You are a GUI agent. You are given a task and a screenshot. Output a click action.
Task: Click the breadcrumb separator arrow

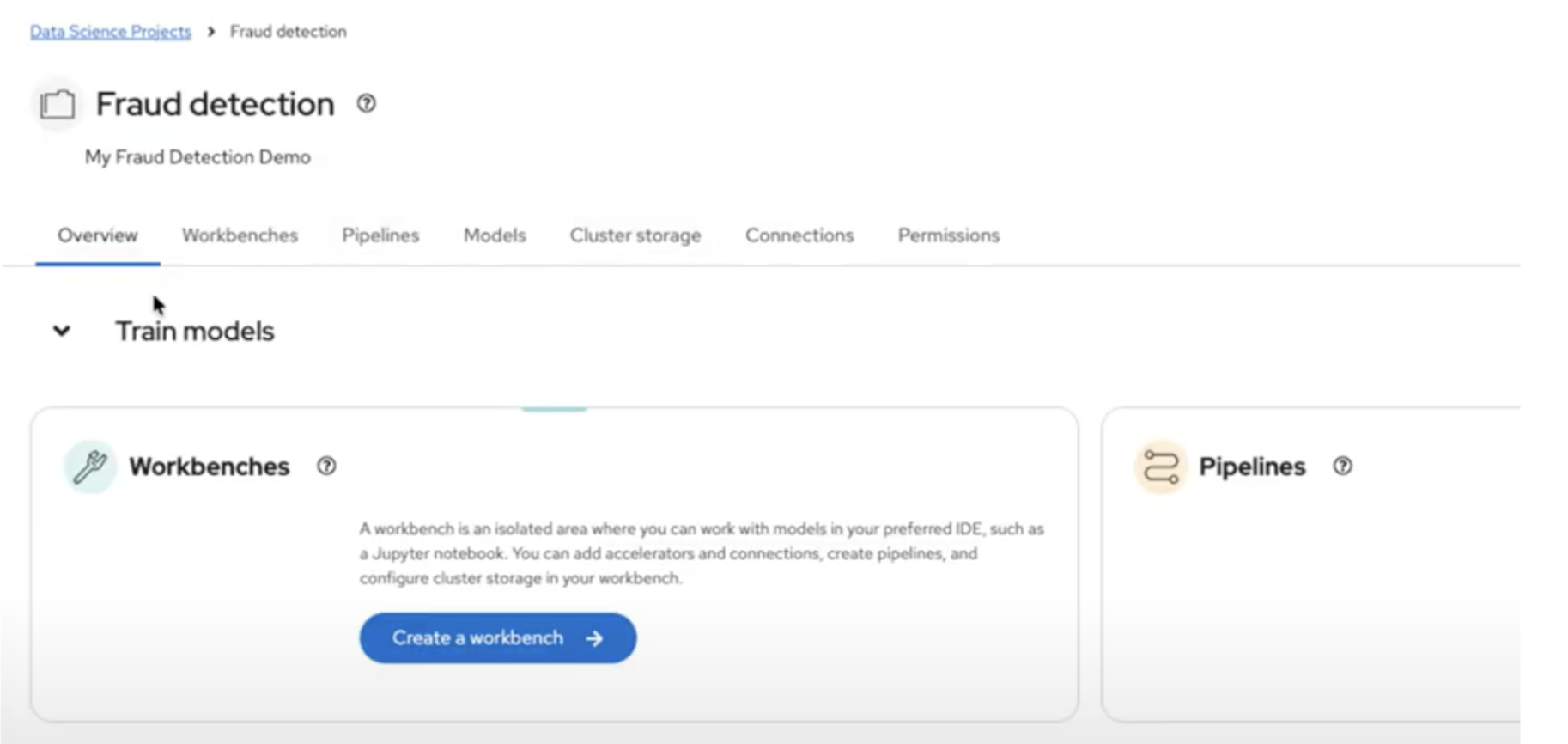click(x=211, y=32)
